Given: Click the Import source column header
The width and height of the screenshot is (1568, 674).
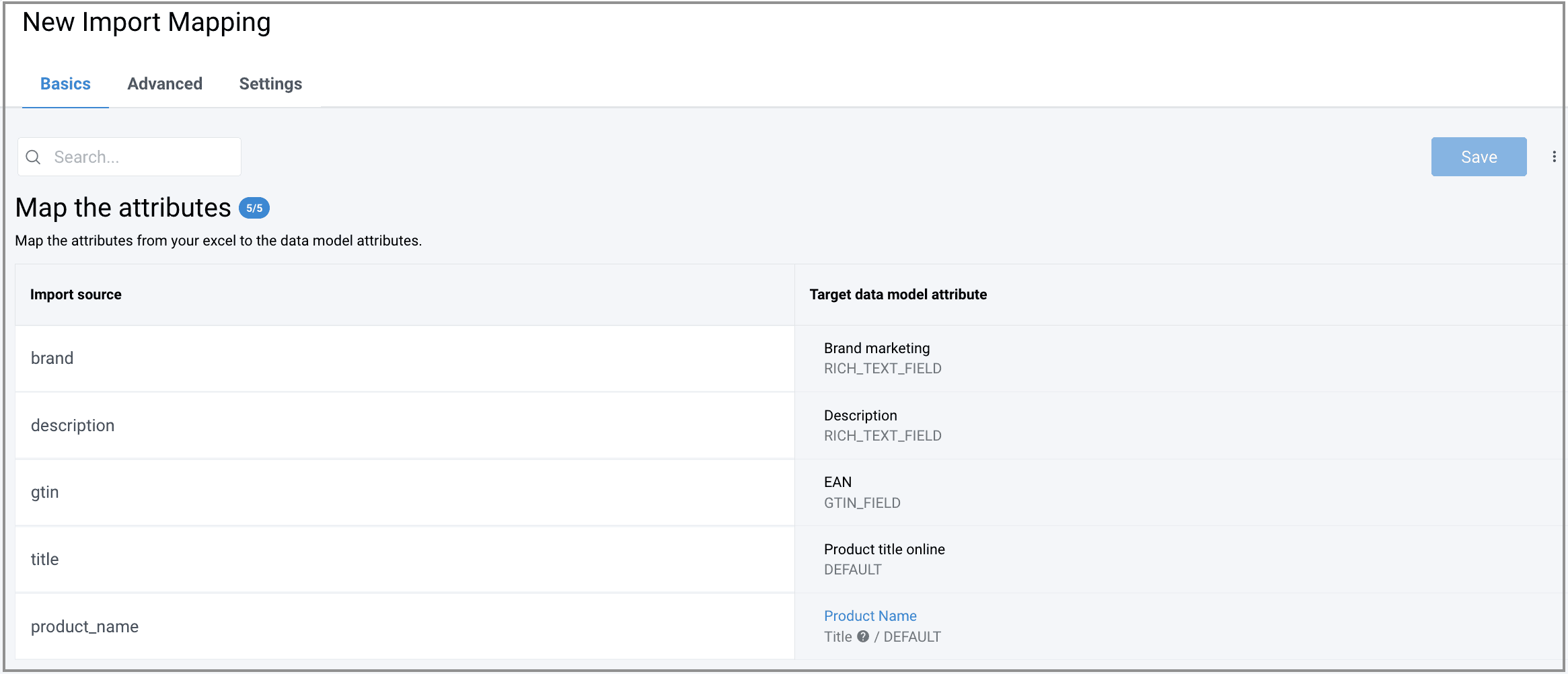Looking at the screenshot, I should click(x=76, y=295).
